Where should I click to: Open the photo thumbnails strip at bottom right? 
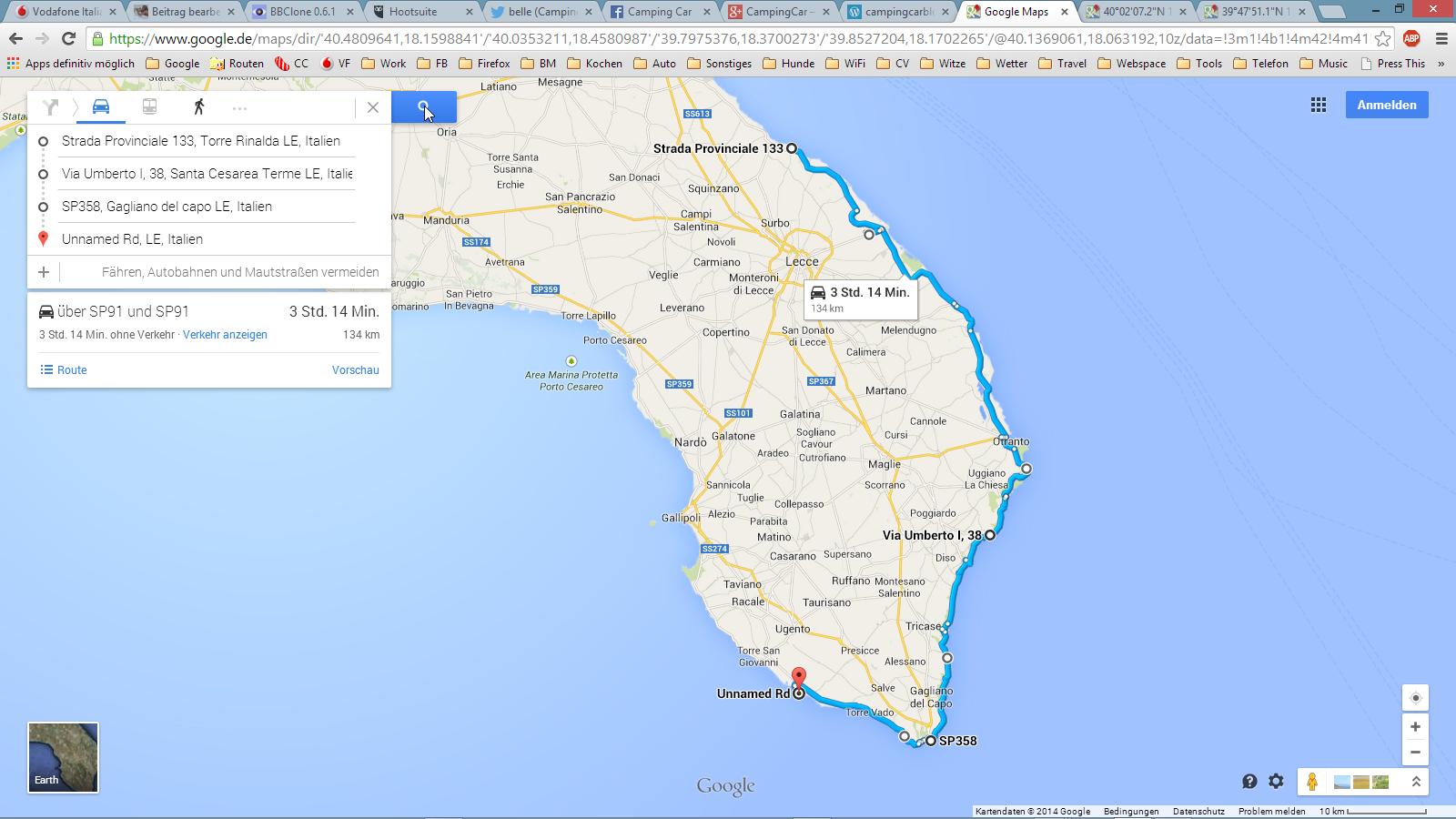1361,782
